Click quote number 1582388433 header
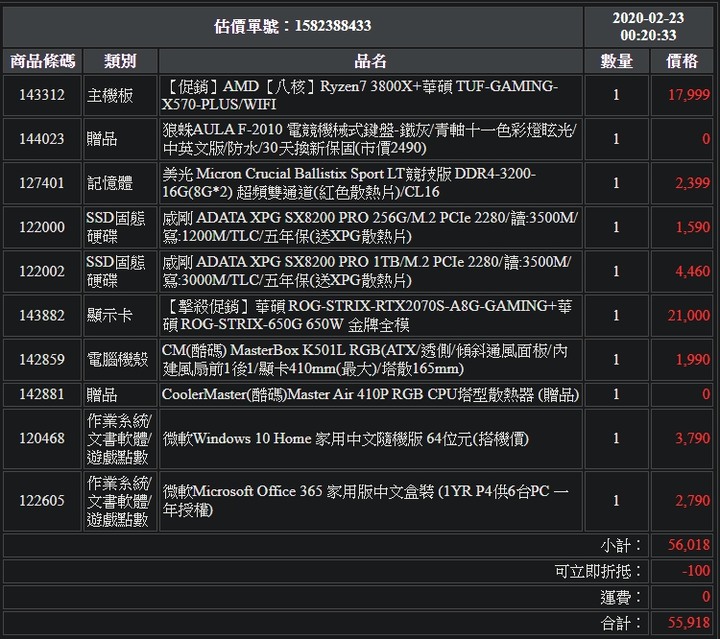The image size is (720, 639). pyautogui.click(x=292, y=26)
